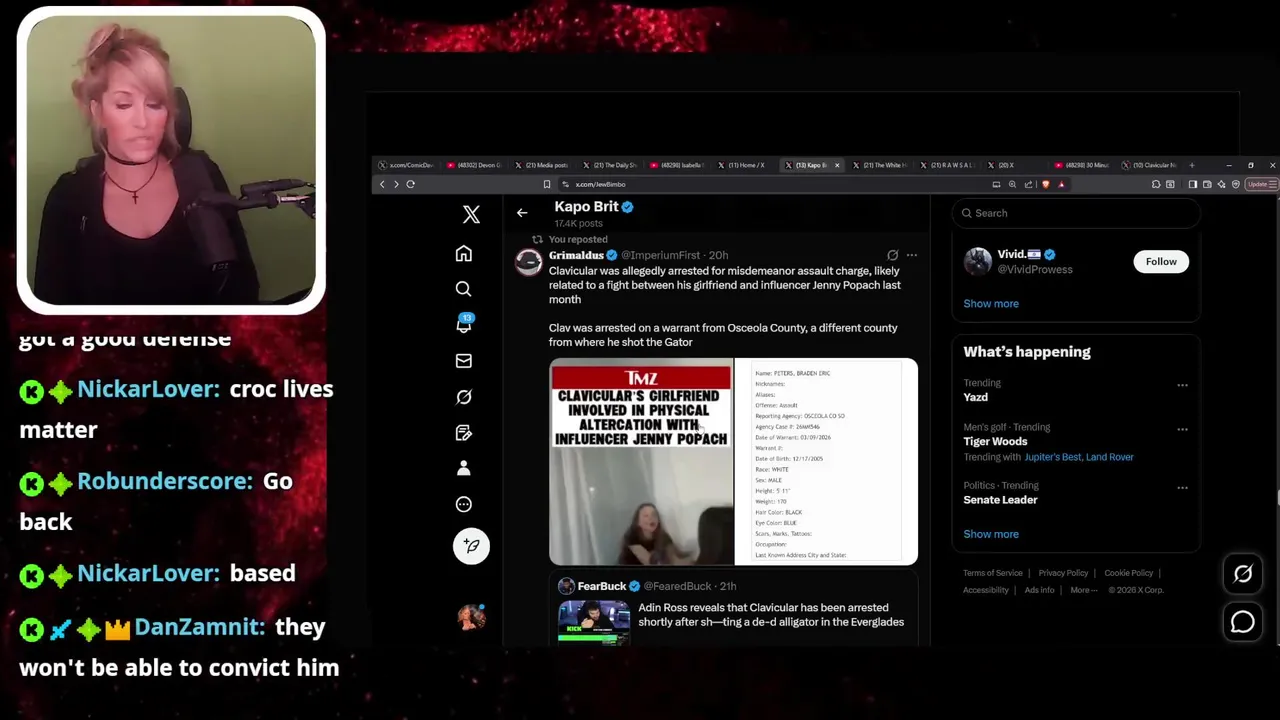The height and width of the screenshot is (720, 1280).
Task: Open Messages envelope icon in the sidebar
Action: pos(463,361)
